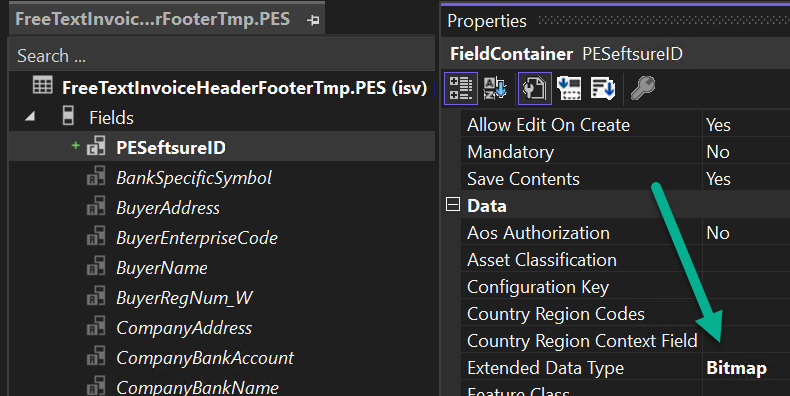Focus the Search ... box
Image resolution: width=790 pixels, height=396 pixels.
pyautogui.click(x=222, y=55)
